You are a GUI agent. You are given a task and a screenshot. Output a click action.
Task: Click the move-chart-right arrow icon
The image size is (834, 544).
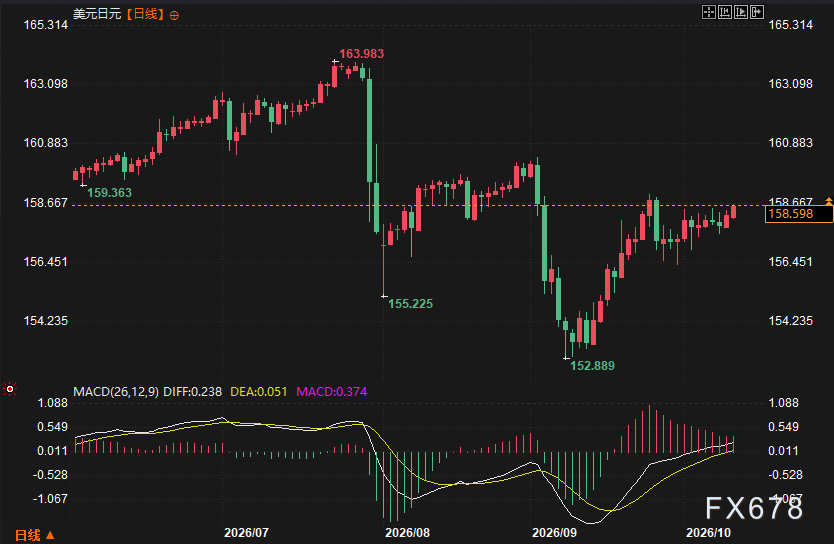click(x=757, y=12)
